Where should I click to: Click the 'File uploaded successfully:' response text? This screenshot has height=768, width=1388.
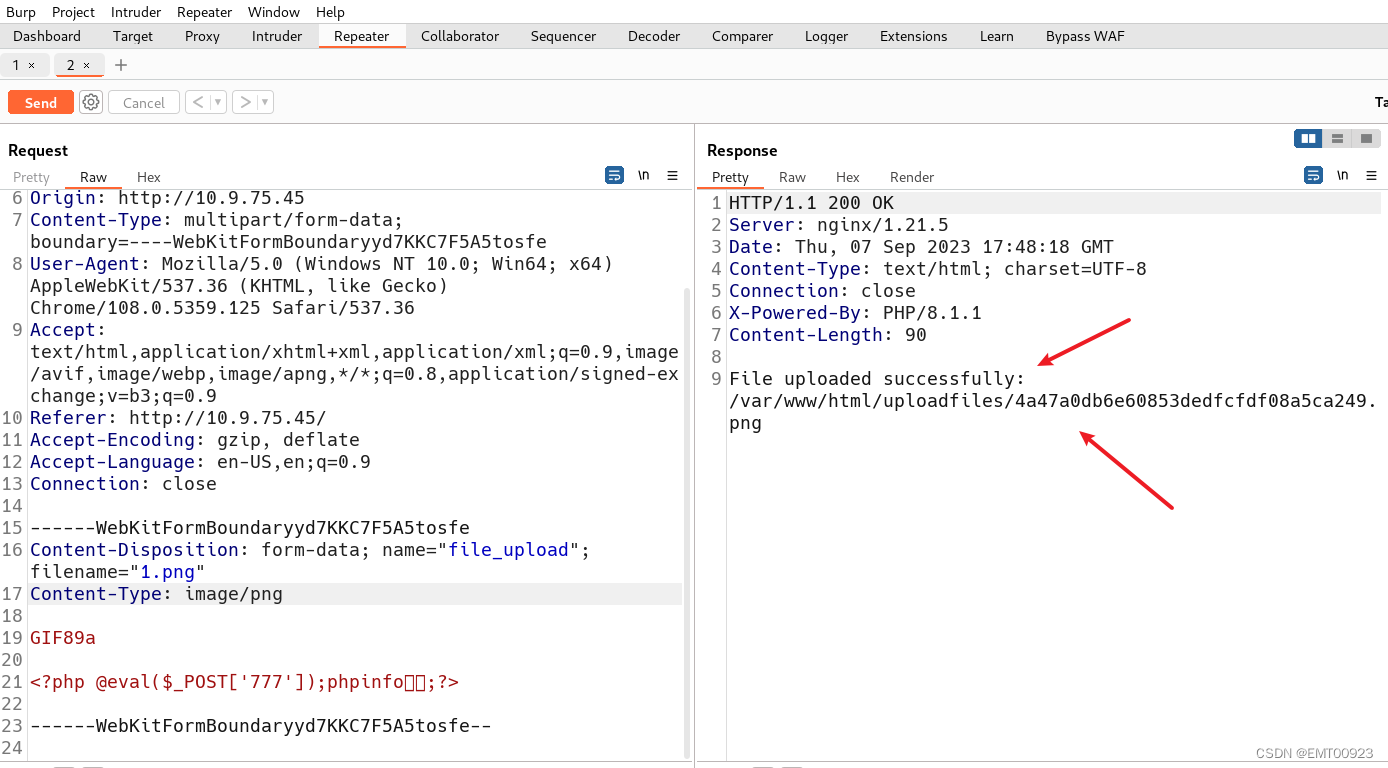877,379
